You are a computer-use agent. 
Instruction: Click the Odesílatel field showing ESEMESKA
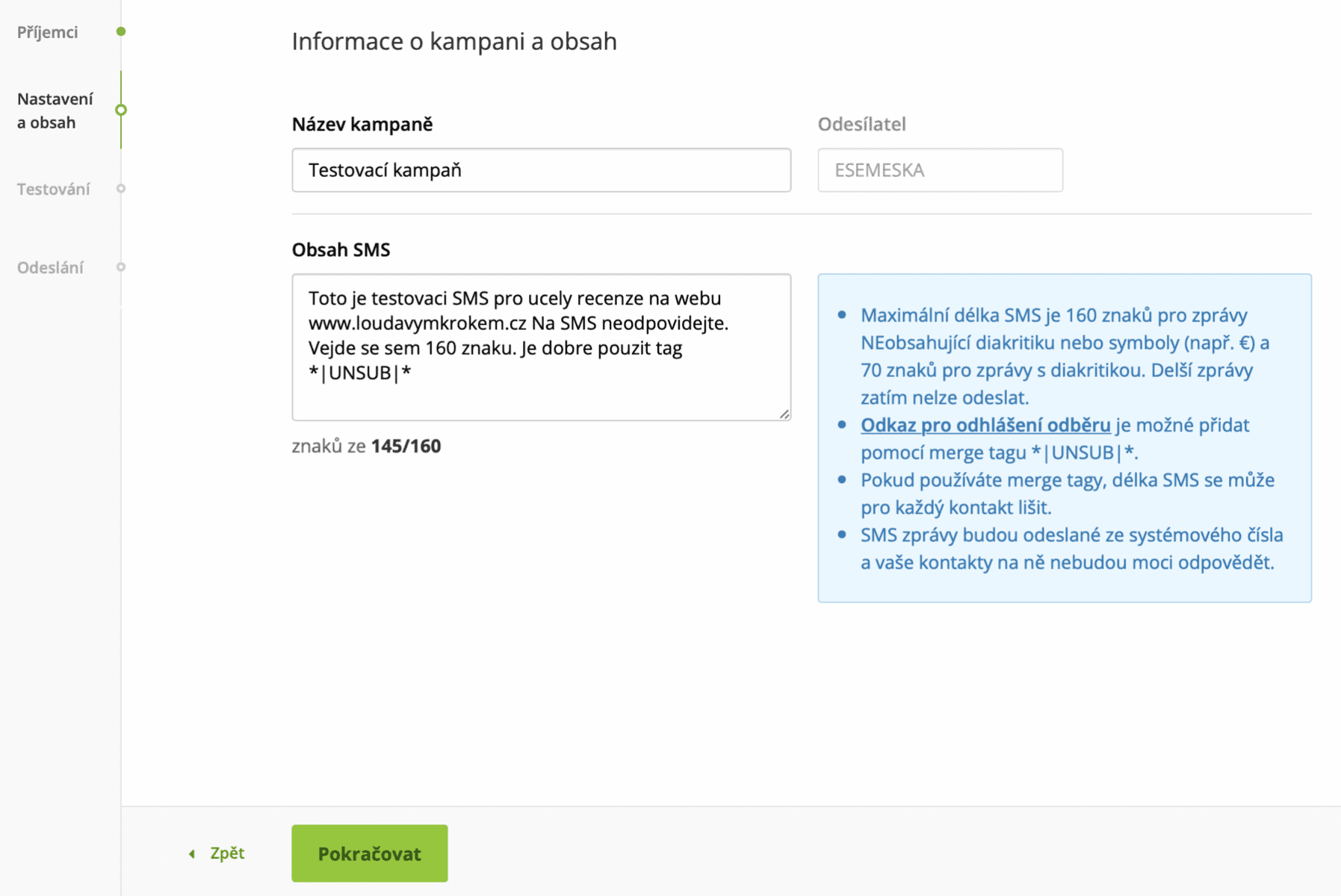coord(940,170)
